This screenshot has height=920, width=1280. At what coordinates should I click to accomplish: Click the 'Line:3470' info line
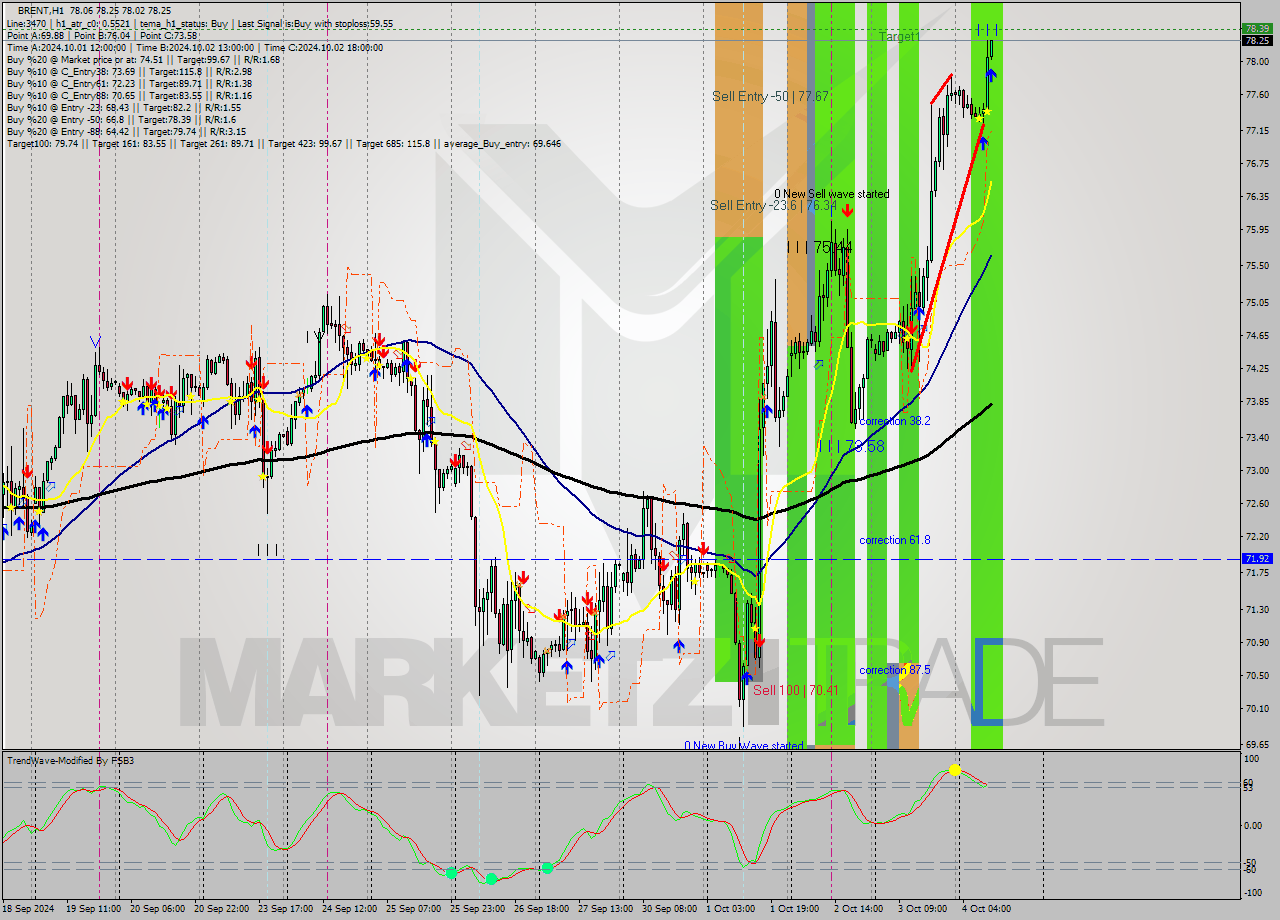click(200, 23)
